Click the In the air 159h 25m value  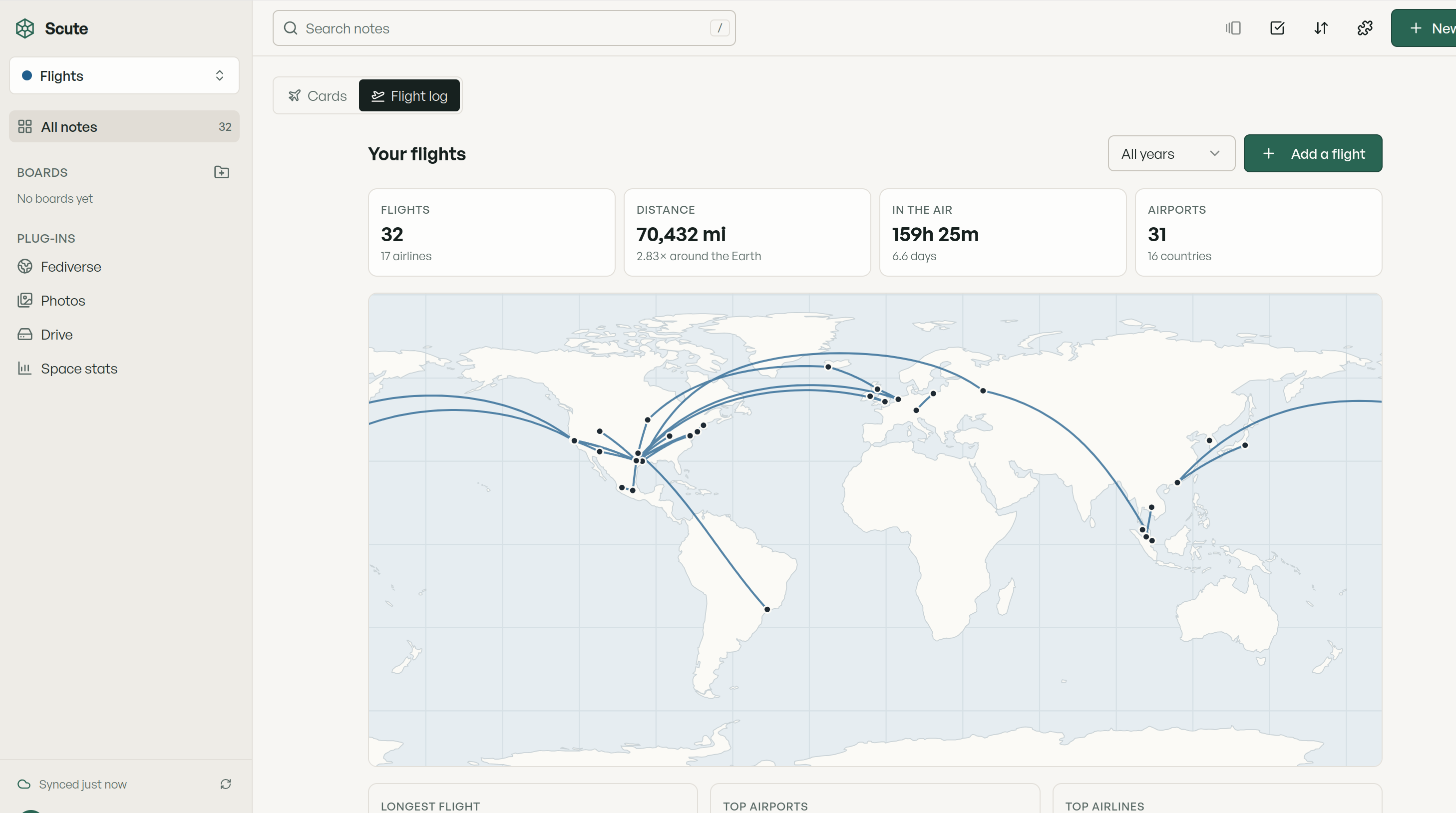[x=935, y=234]
